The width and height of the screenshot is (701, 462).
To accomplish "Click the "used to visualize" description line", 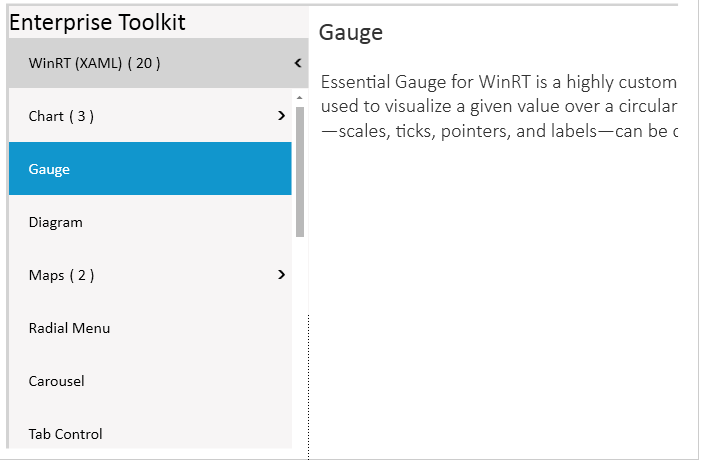I will [x=500, y=106].
